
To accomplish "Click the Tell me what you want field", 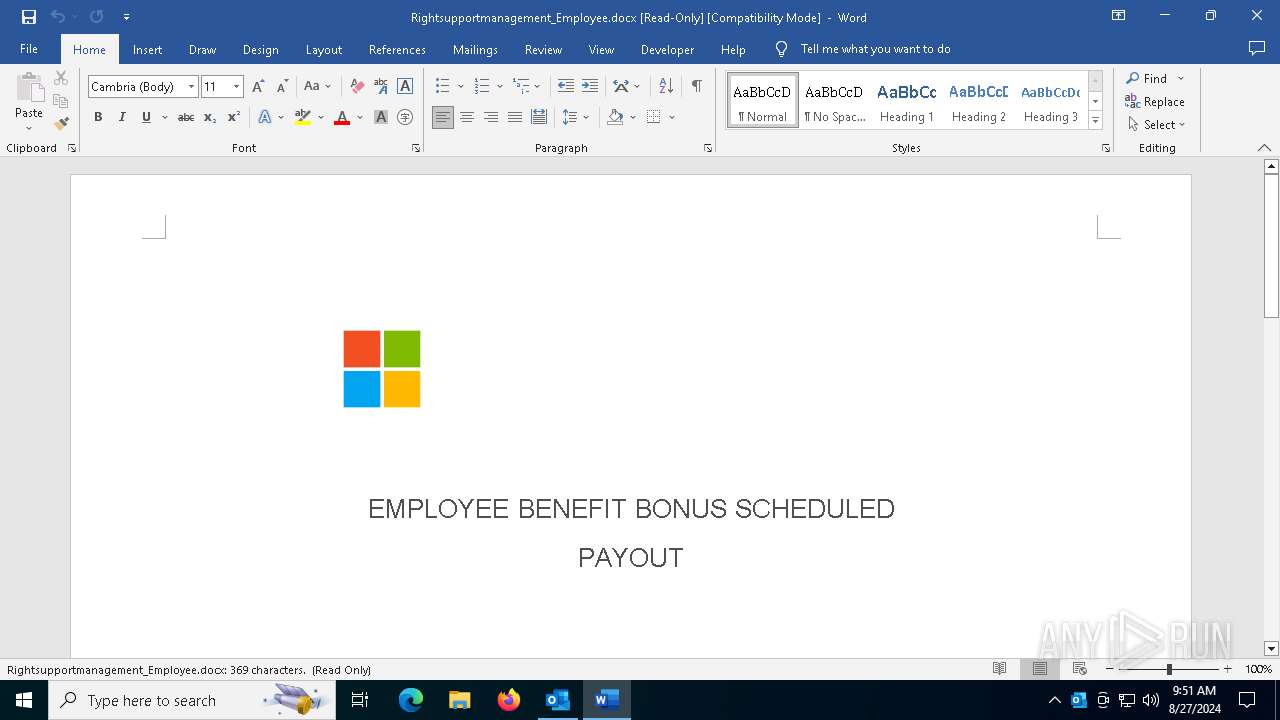I will (x=875, y=49).
